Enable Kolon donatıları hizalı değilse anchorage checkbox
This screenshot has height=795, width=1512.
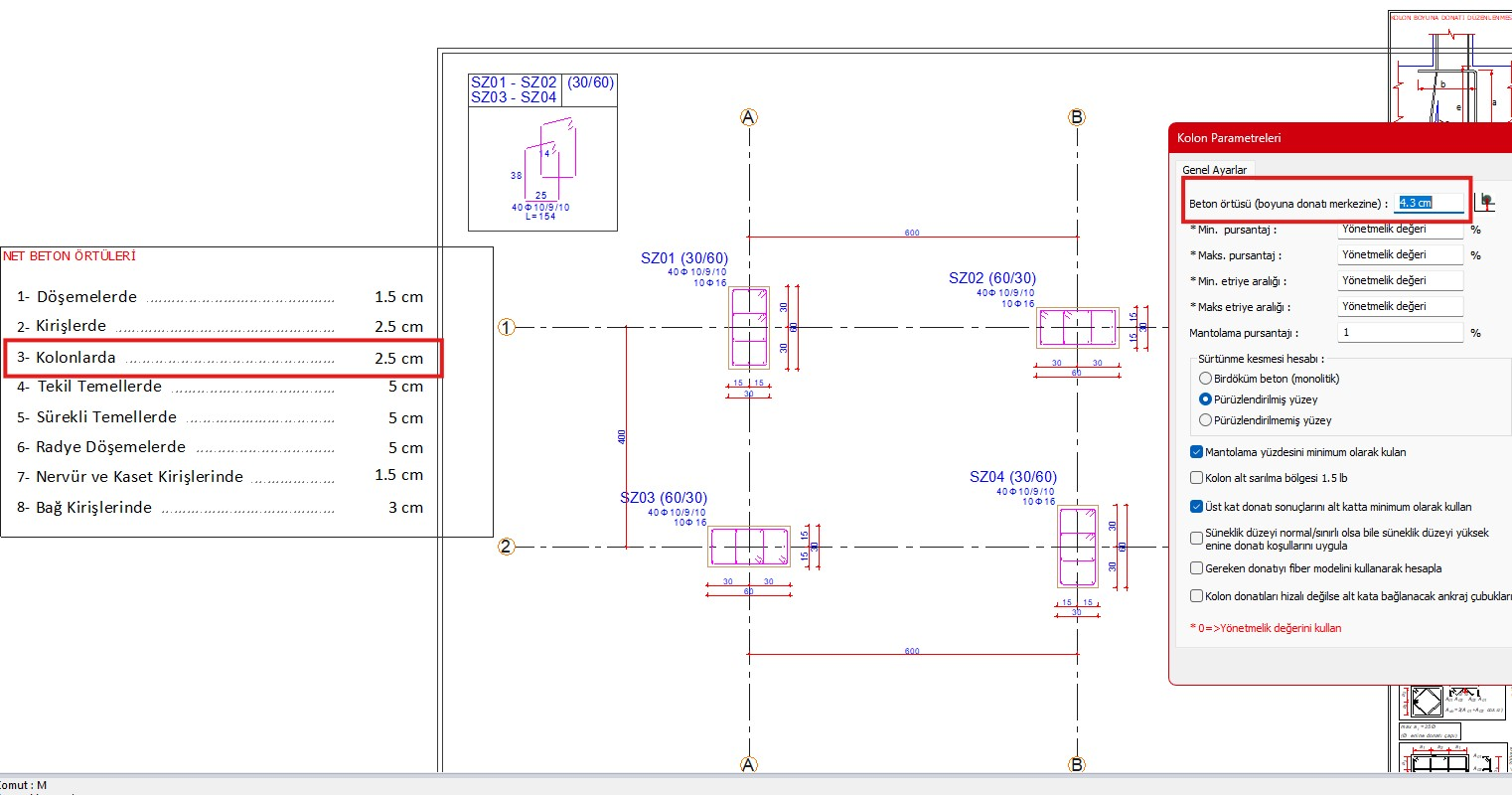[1351, 596]
